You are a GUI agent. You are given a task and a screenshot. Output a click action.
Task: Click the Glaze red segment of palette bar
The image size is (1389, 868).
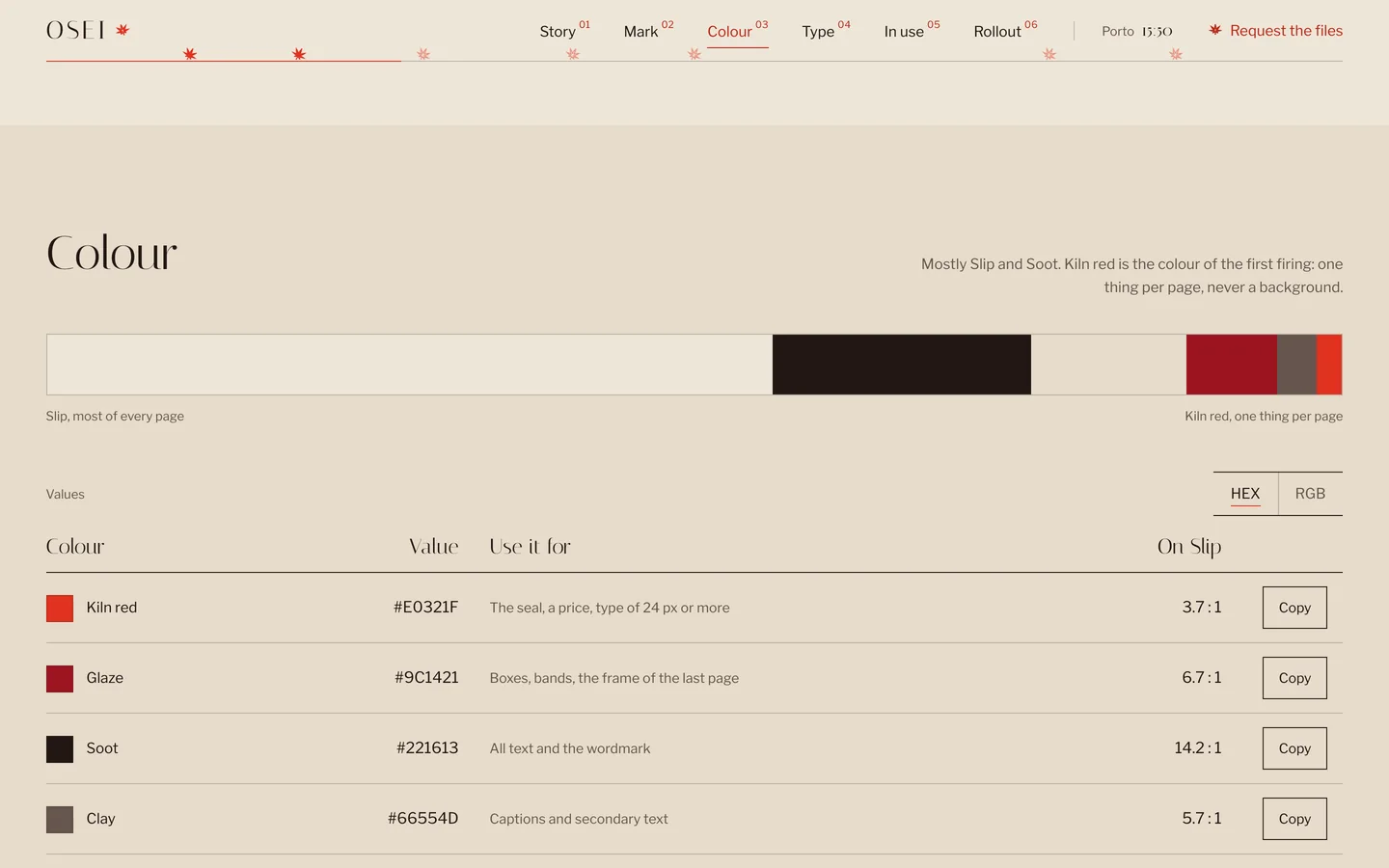pos(1232,365)
